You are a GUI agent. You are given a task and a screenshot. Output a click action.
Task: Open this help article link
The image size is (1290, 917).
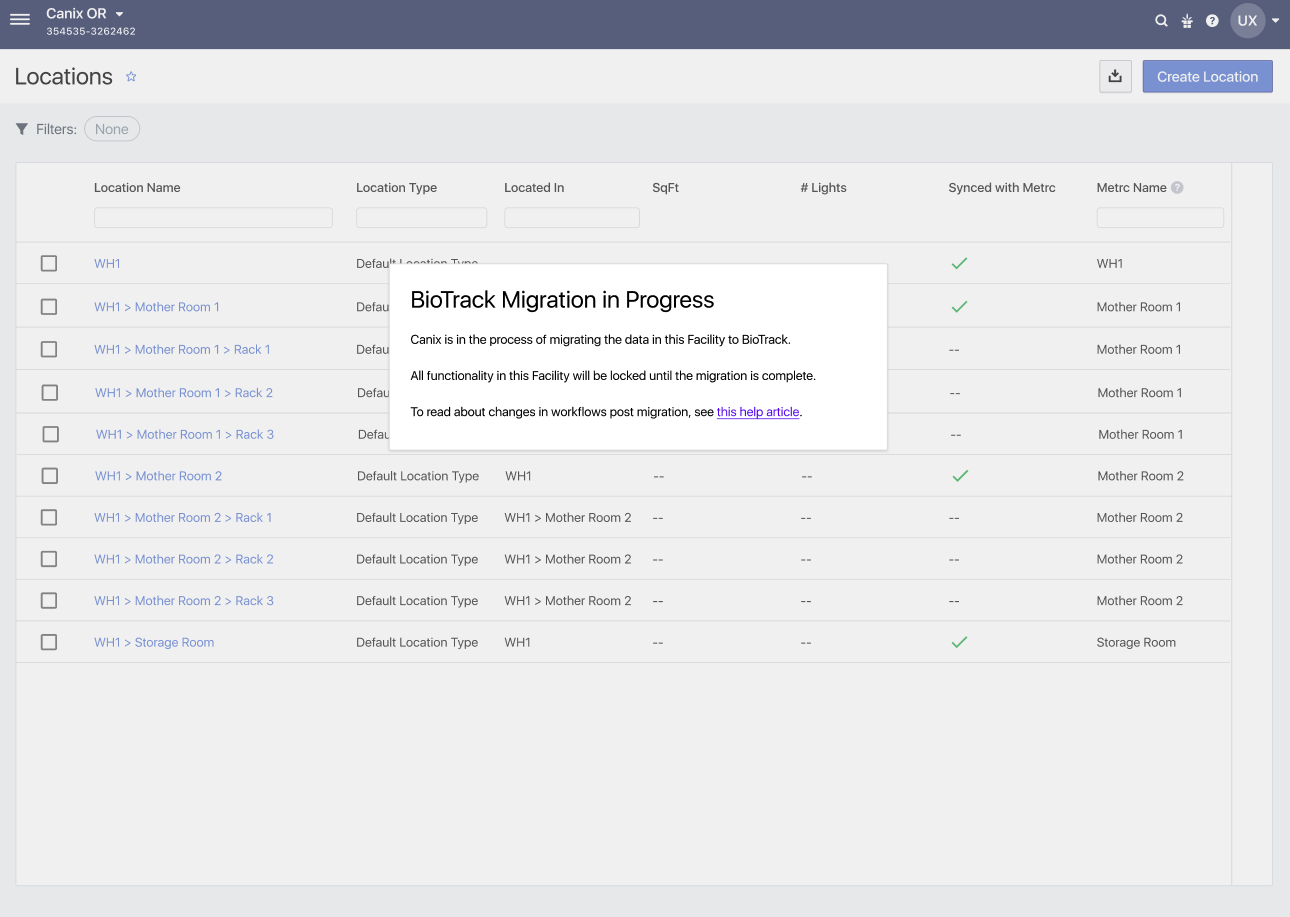(758, 412)
